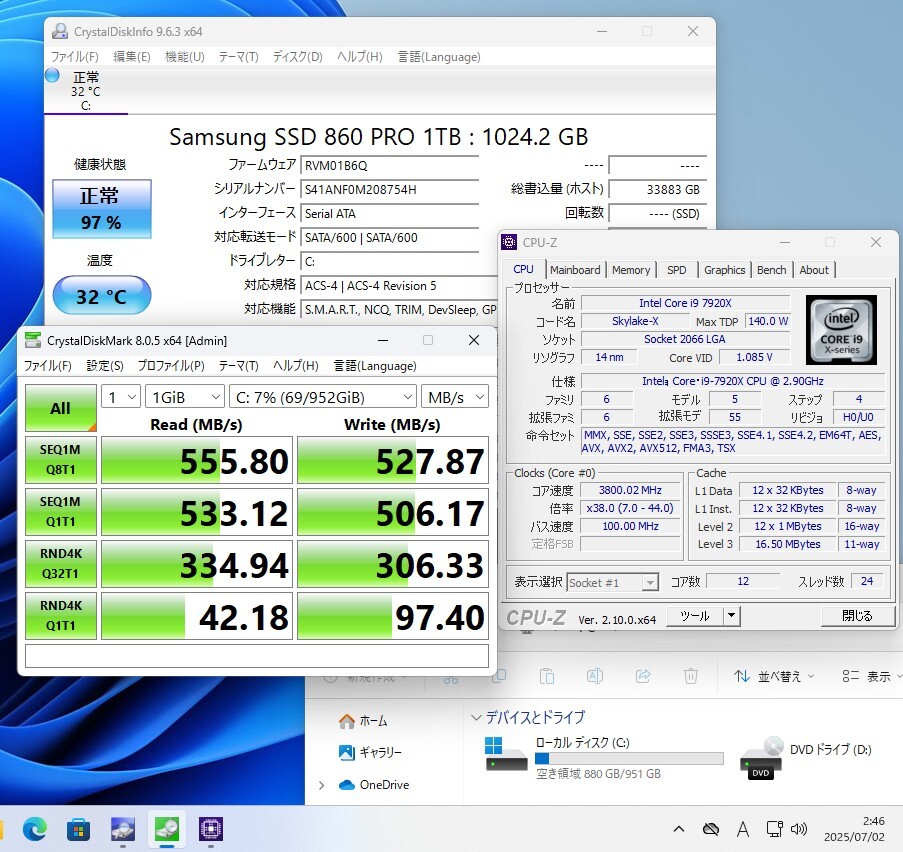Open Microsoft Edge from the taskbar

35,830
